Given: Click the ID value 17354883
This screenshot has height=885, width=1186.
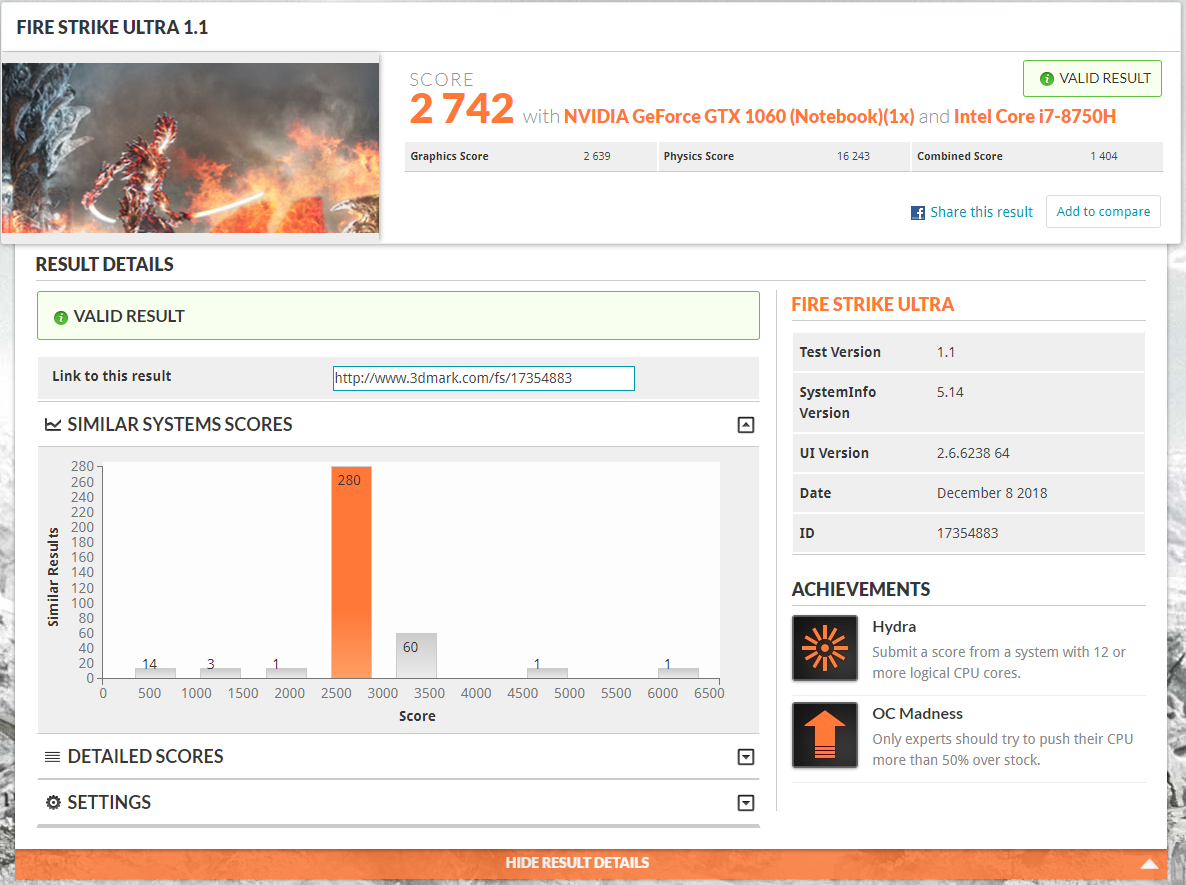Looking at the screenshot, I should [x=967, y=533].
